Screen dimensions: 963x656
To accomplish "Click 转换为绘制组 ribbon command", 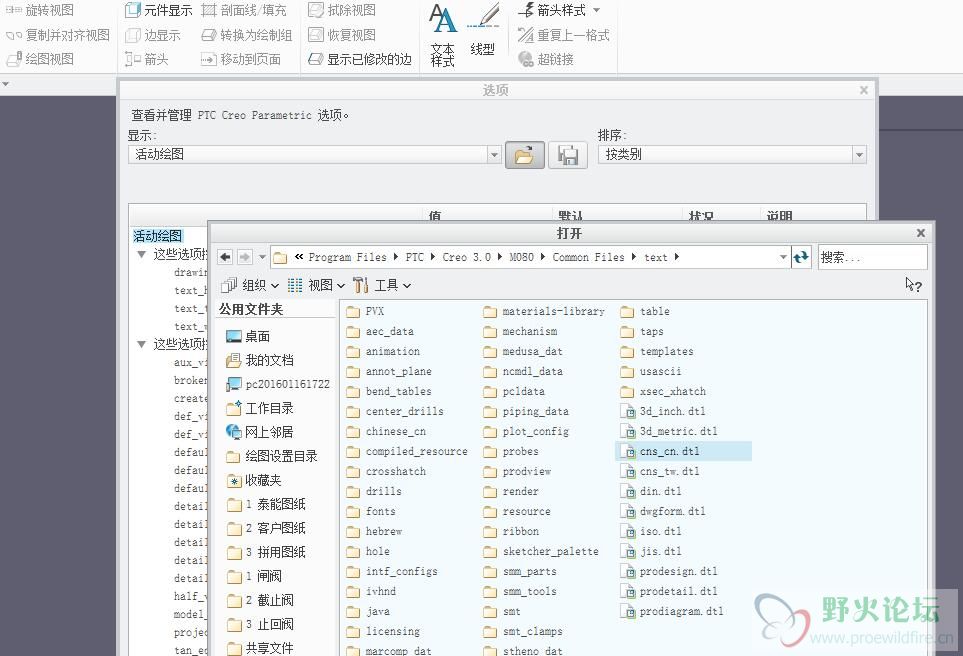I will click(247, 35).
